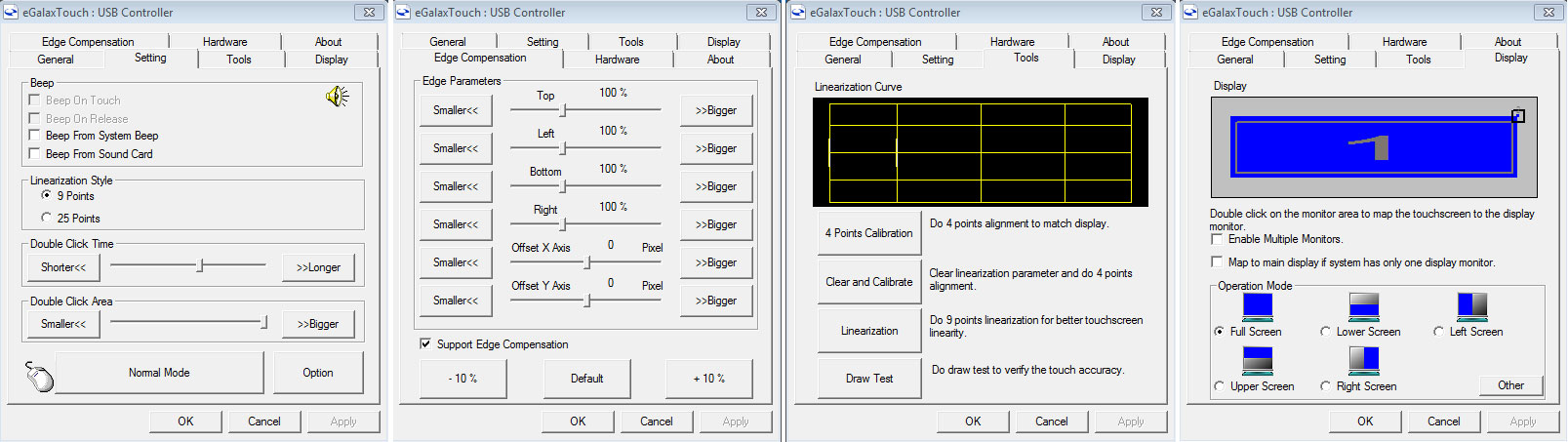Select the 25 Points linearization style
The image size is (1568, 442).
coord(46,218)
